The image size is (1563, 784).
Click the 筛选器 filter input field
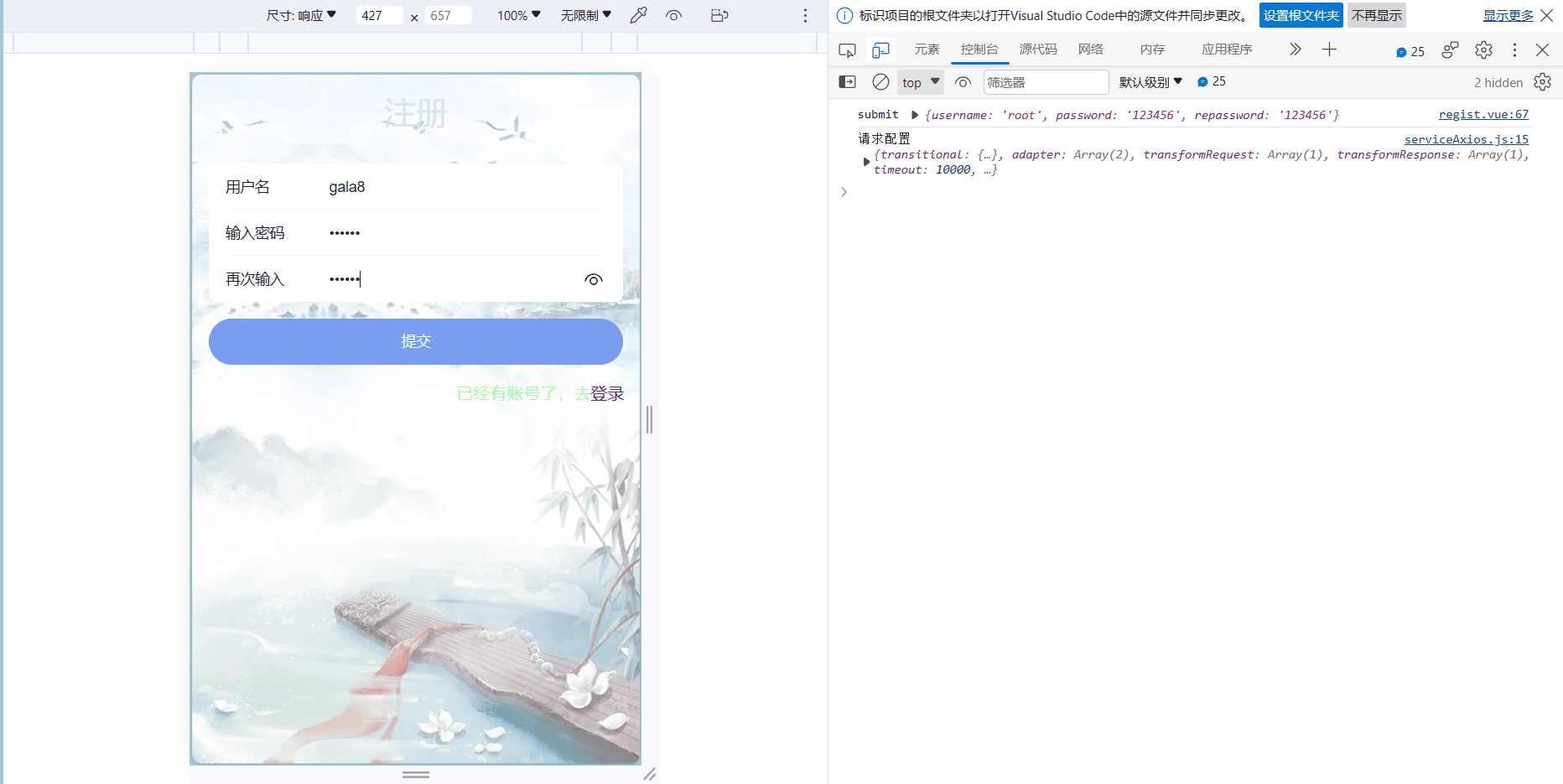coord(1045,82)
